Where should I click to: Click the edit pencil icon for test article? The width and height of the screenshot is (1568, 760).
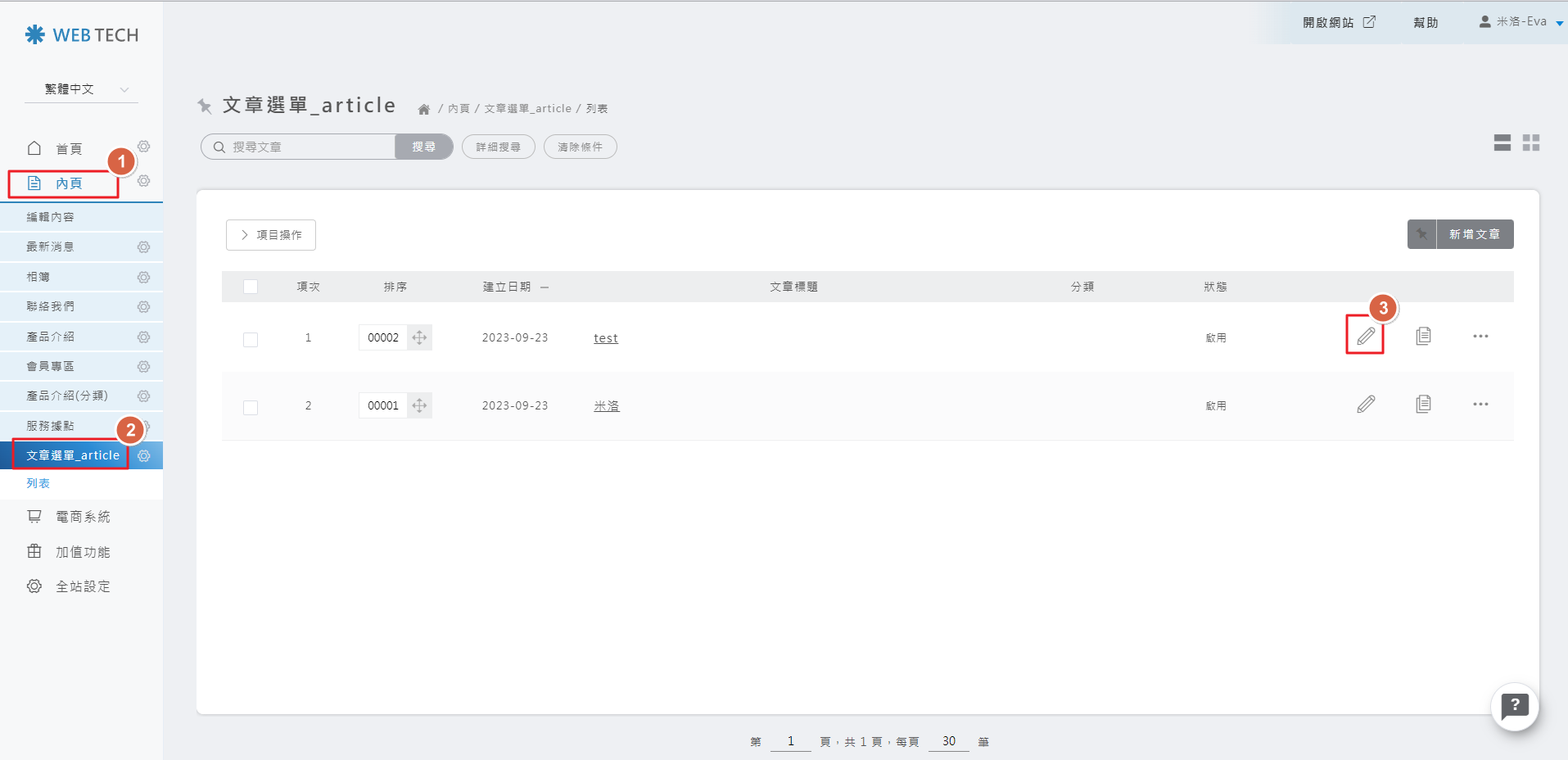tap(1365, 337)
